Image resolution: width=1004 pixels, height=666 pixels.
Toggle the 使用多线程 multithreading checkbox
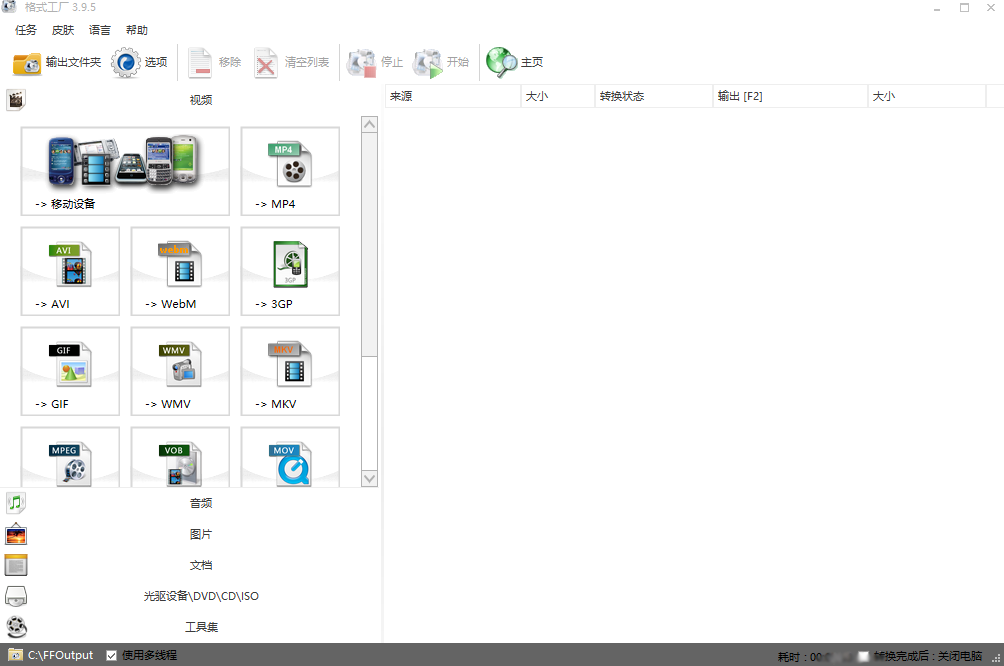tap(113, 655)
